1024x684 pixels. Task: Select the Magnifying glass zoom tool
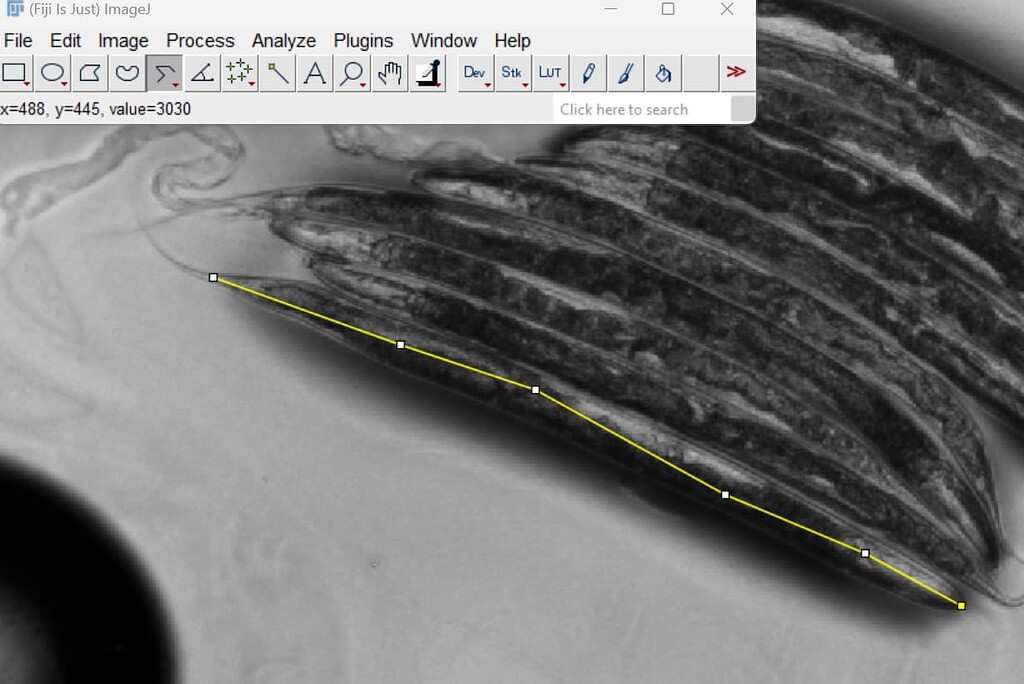tap(351, 72)
